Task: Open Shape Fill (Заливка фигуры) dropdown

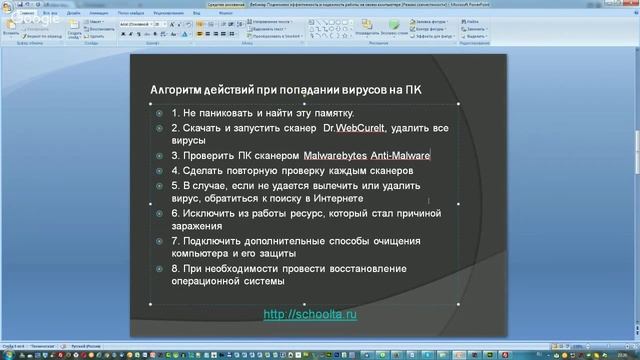Action: (429, 22)
